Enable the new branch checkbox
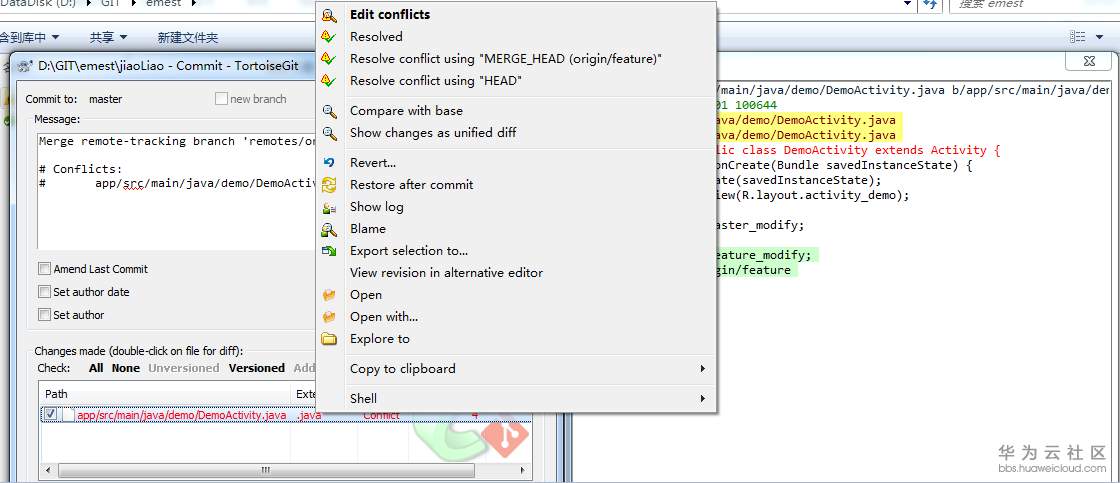 (x=221, y=99)
